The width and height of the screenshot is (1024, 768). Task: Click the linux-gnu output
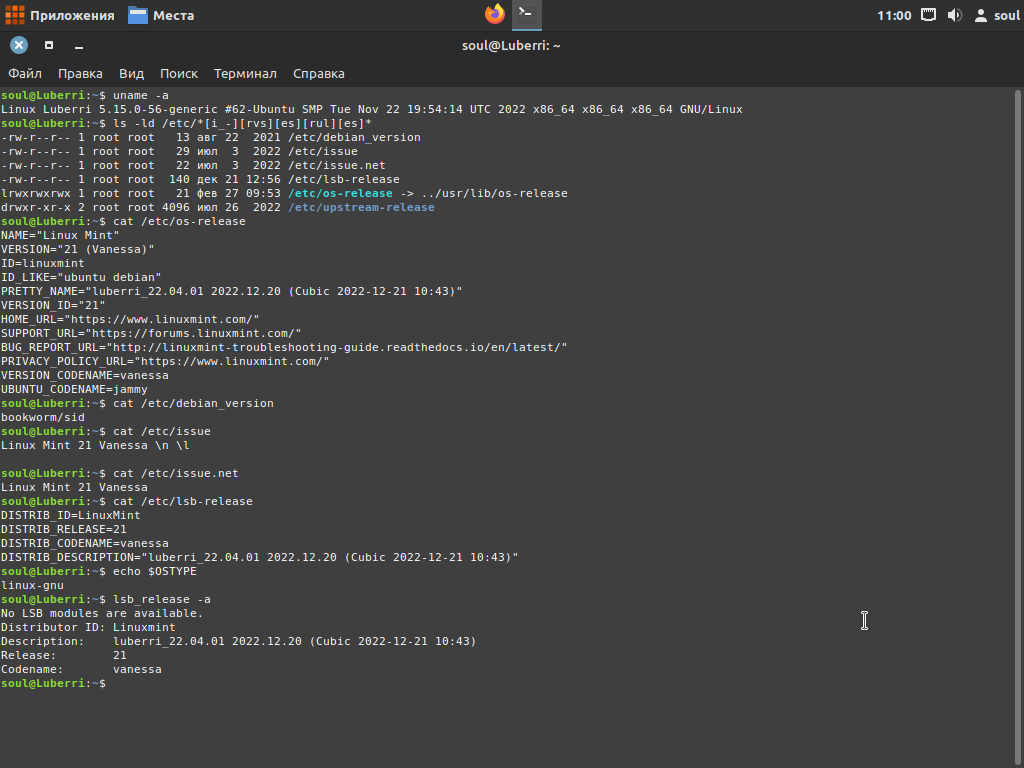point(32,585)
